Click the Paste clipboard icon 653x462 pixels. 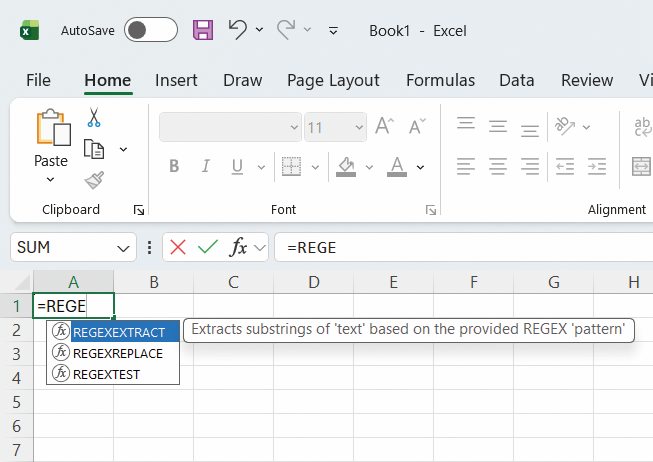tap(53, 127)
